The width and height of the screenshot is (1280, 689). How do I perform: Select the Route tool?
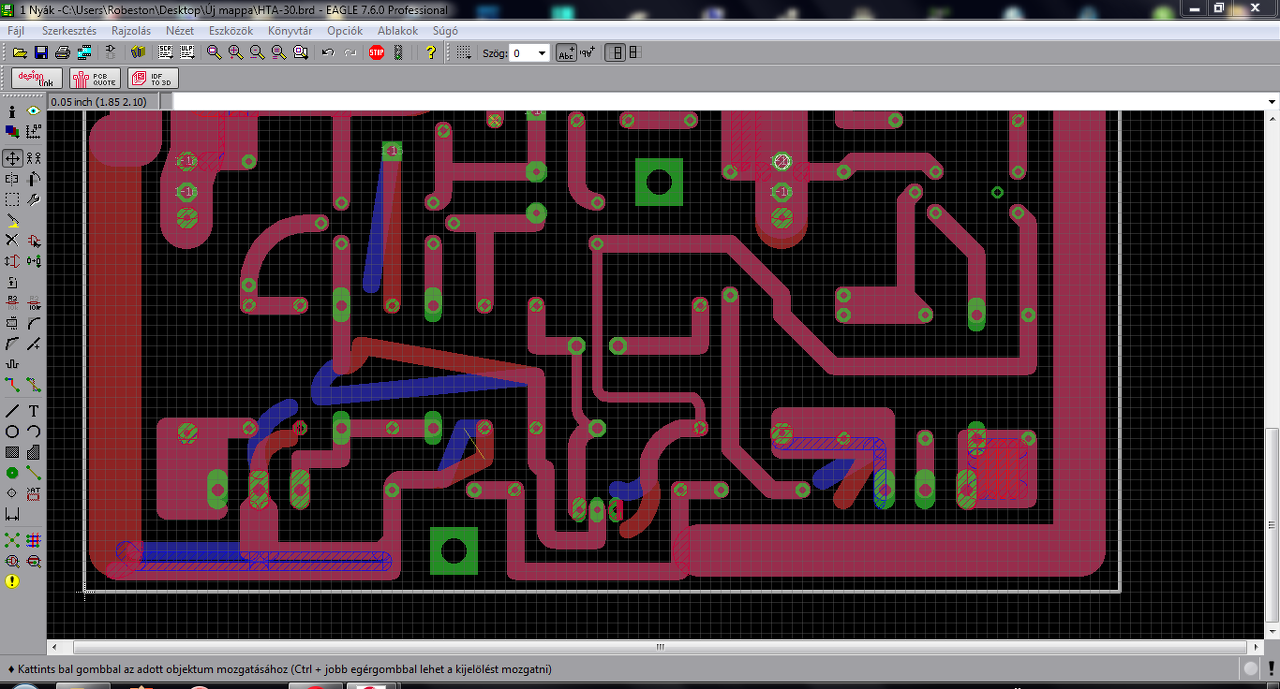coord(12,384)
